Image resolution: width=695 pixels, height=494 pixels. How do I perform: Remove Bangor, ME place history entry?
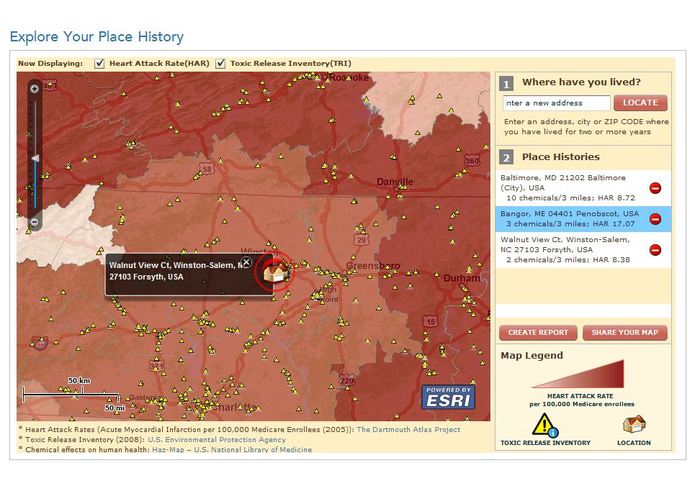pos(655,219)
